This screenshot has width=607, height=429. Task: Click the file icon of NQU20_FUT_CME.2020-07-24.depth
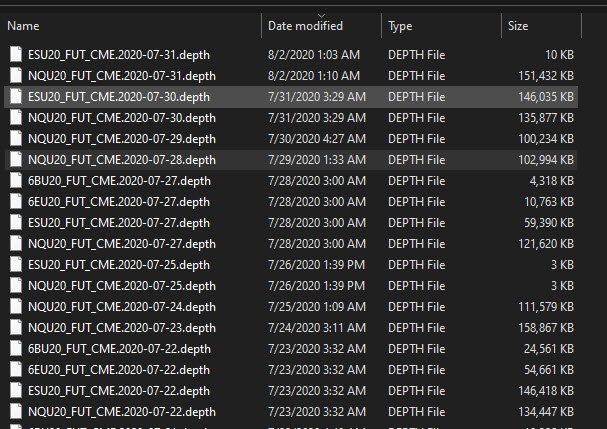click(15, 306)
